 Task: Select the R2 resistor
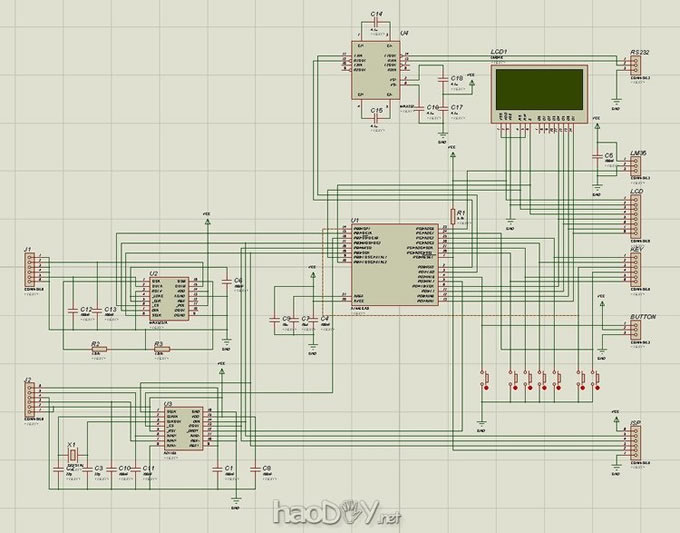click(97, 348)
